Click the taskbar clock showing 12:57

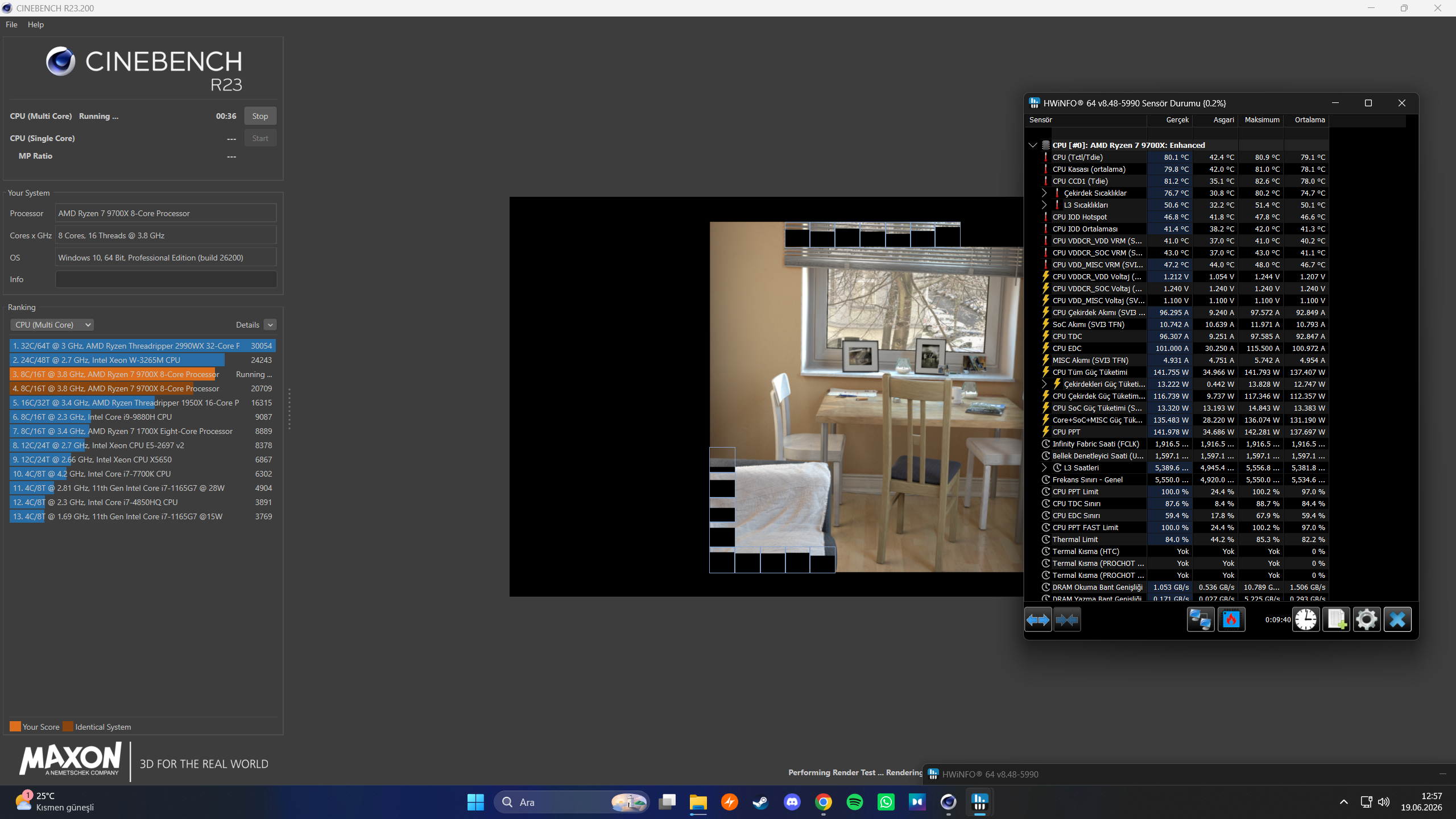coord(1421,802)
